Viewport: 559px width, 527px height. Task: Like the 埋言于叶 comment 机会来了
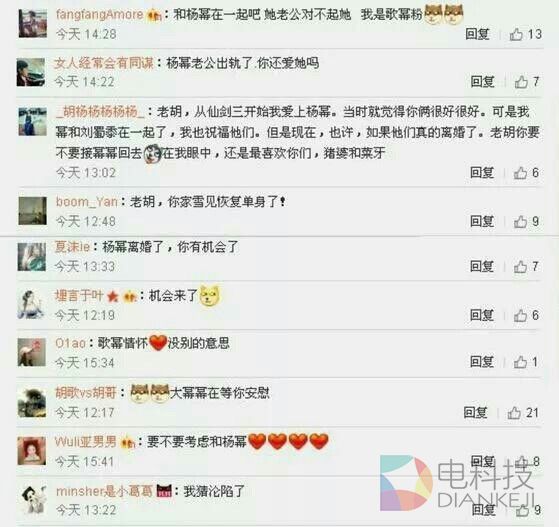pos(526,315)
